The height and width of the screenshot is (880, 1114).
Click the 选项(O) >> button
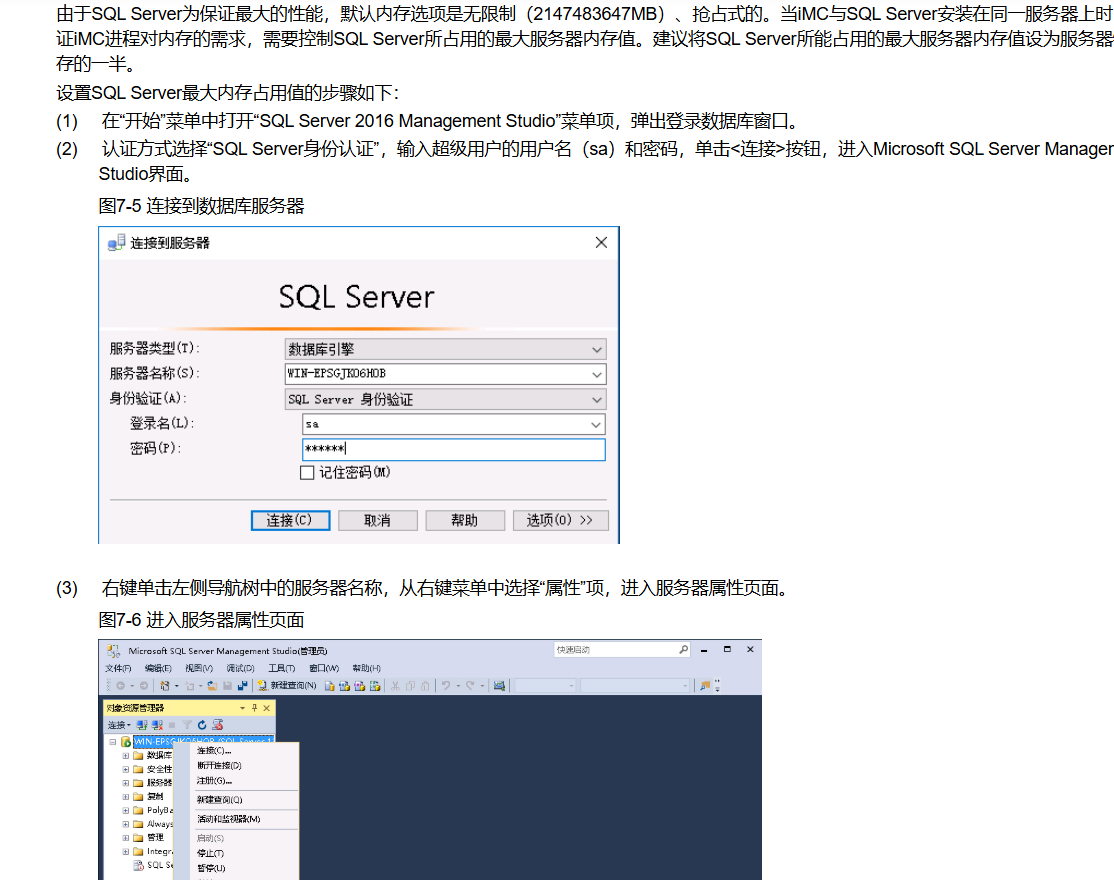pos(560,521)
